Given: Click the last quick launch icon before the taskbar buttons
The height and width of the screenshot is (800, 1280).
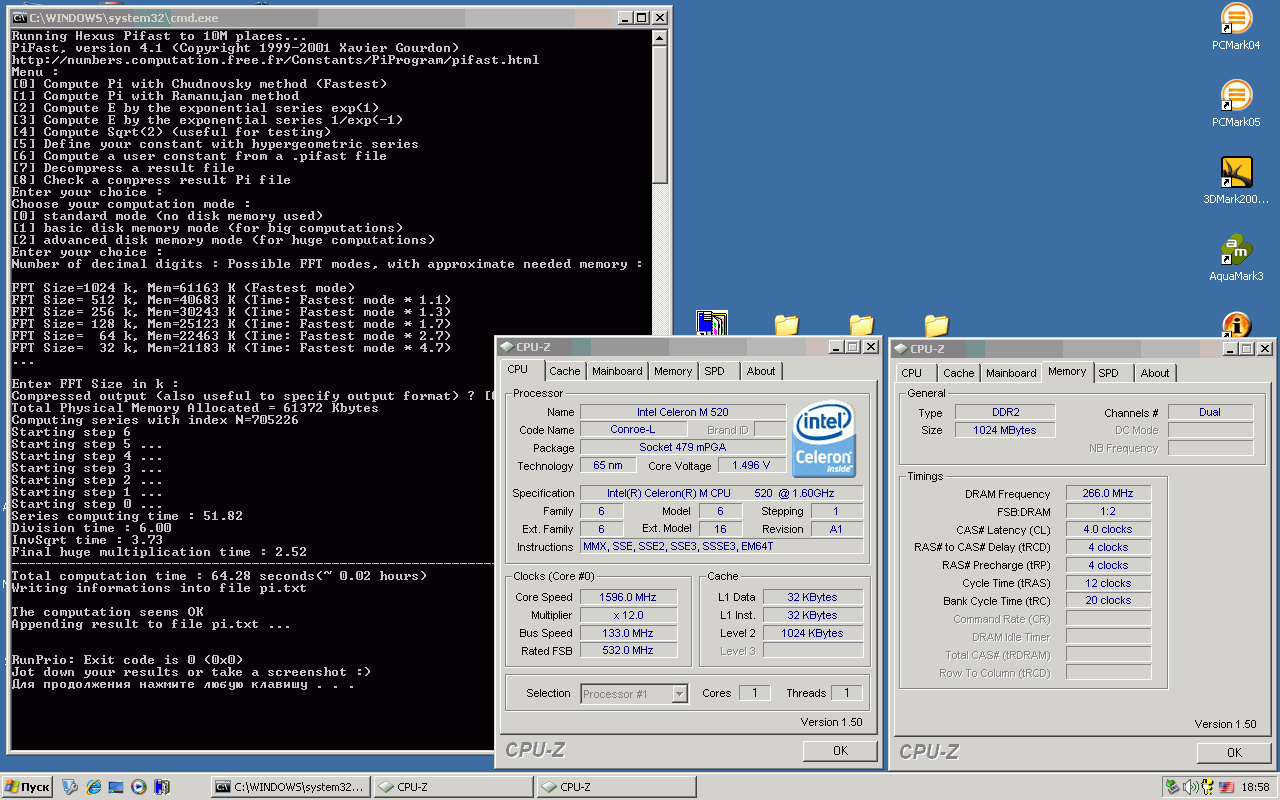Looking at the screenshot, I should (162, 787).
